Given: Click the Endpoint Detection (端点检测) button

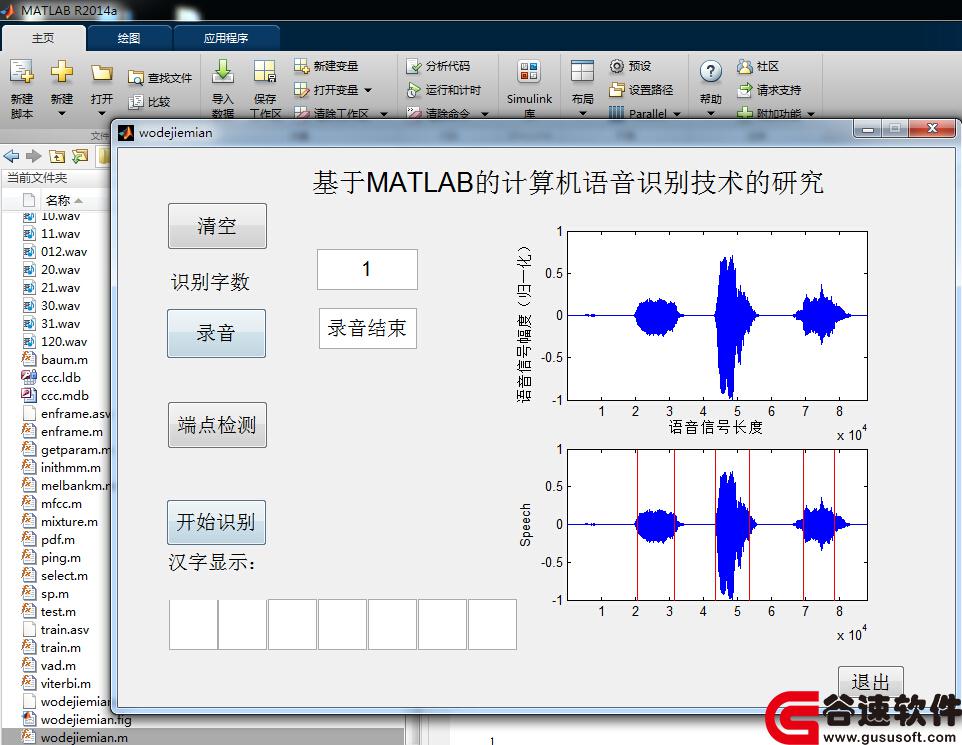Looking at the screenshot, I should pyautogui.click(x=217, y=425).
